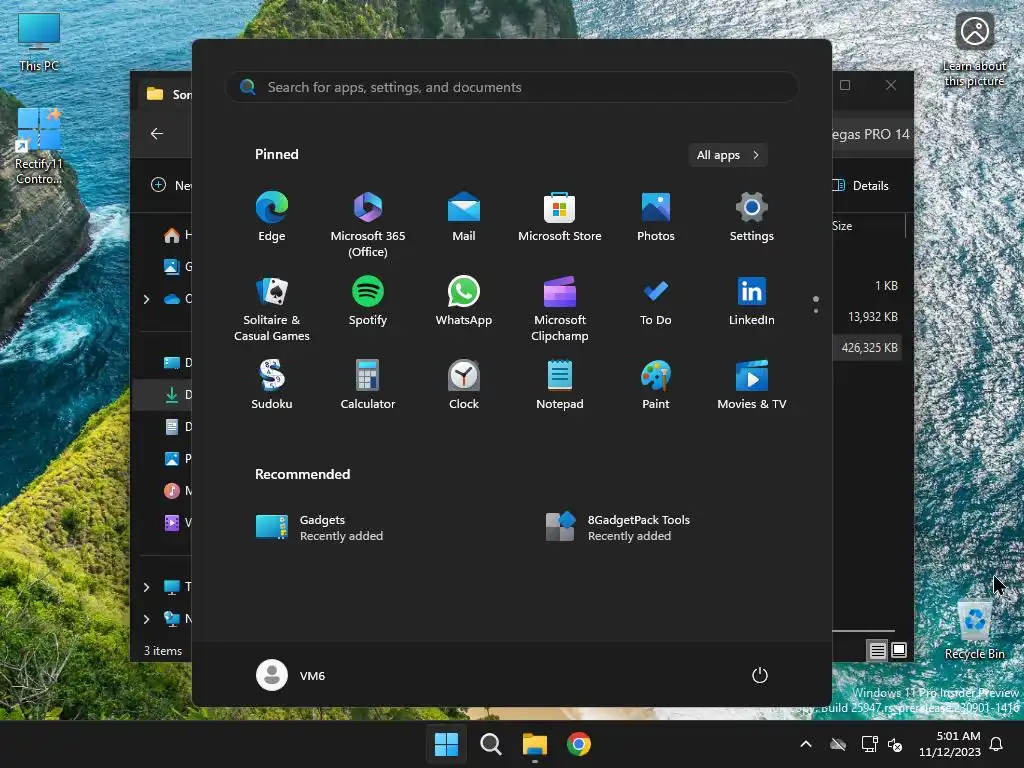This screenshot has height=768, width=1024.
Task: Open the LinkedIn app
Action: (x=752, y=301)
